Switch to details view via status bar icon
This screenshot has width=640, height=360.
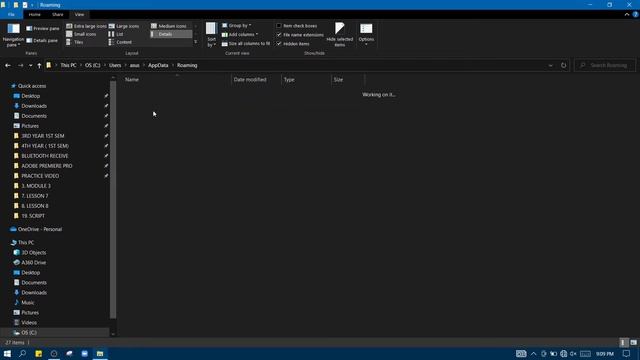pyautogui.click(x=623, y=342)
